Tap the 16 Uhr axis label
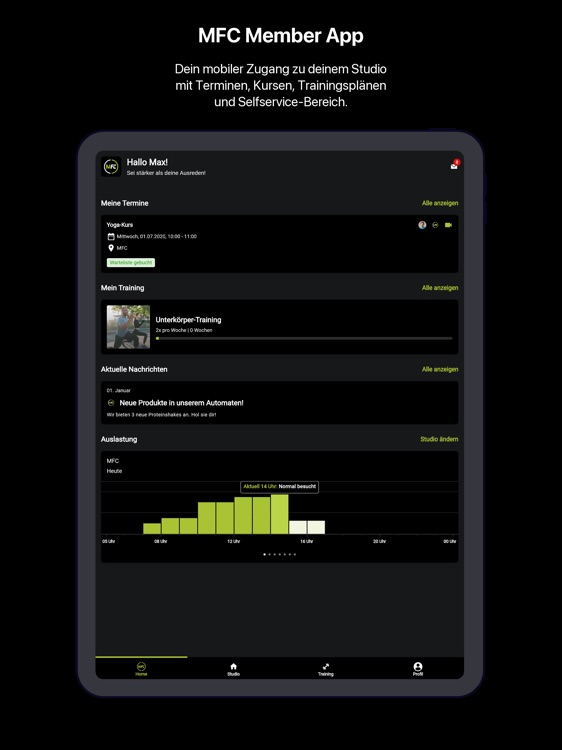Screen dimensions: 562x750 (x=307, y=541)
